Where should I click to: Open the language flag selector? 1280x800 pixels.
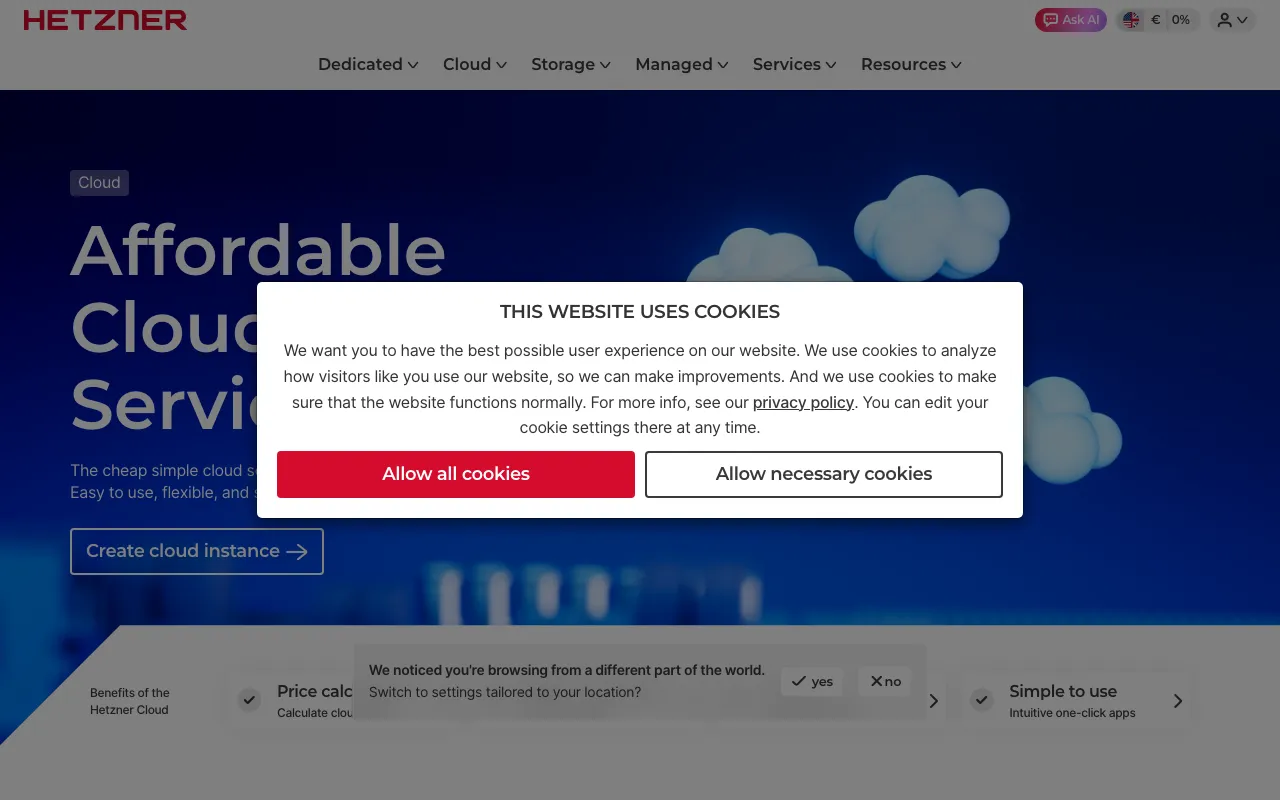pos(1131,20)
